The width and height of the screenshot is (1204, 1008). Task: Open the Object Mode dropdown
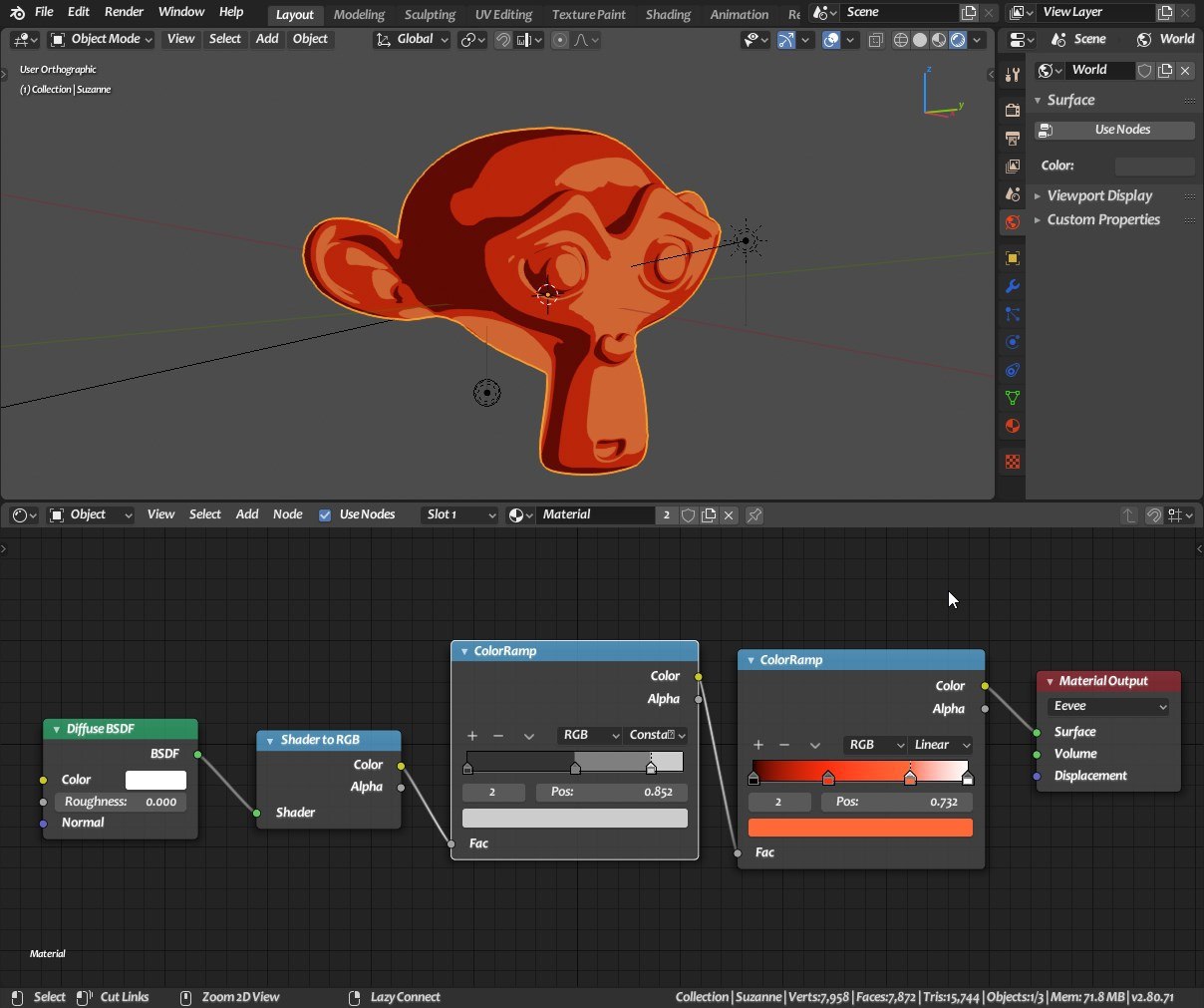point(101,40)
